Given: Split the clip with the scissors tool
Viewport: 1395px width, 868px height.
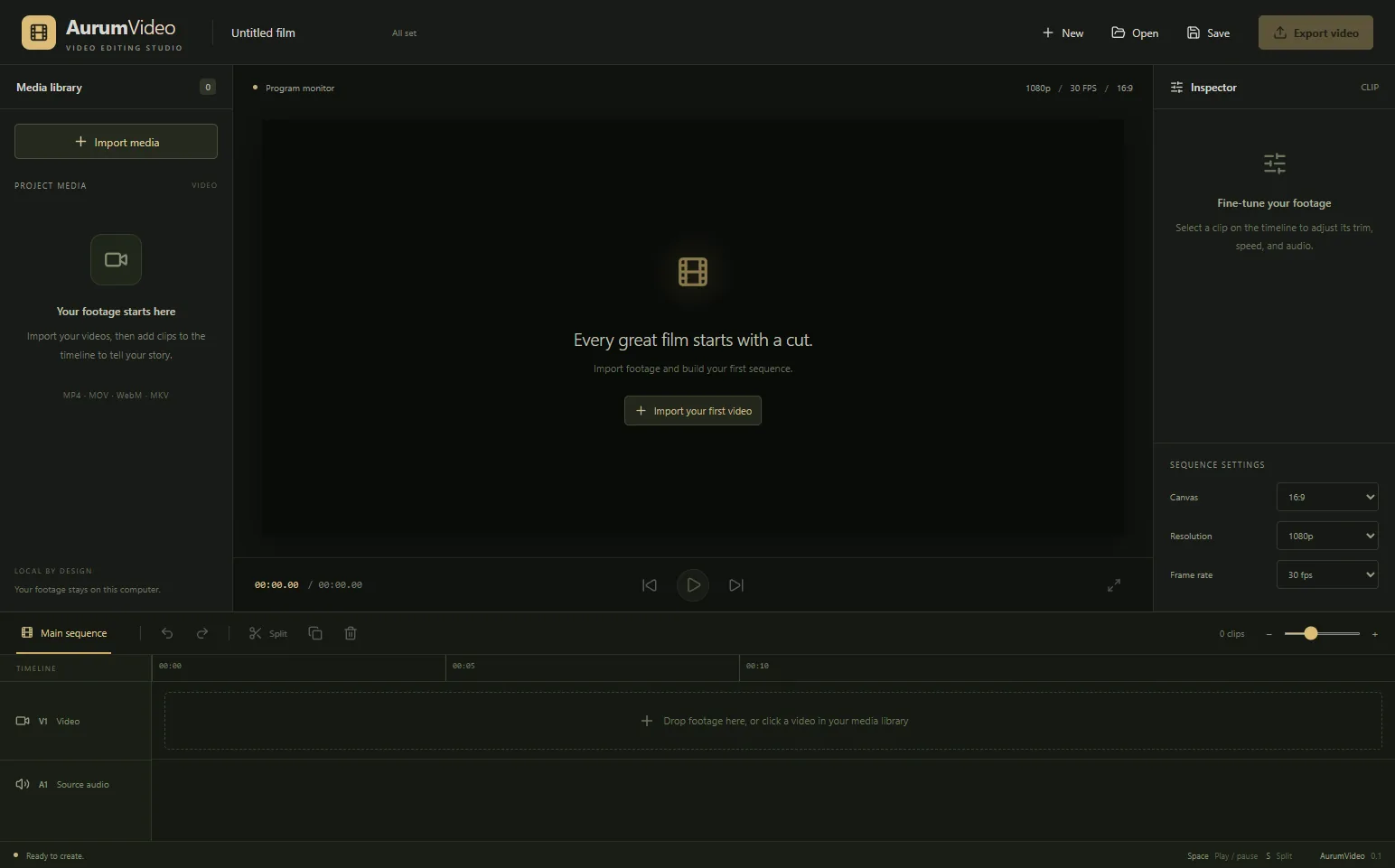Looking at the screenshot, I should (x=268, y=633).
